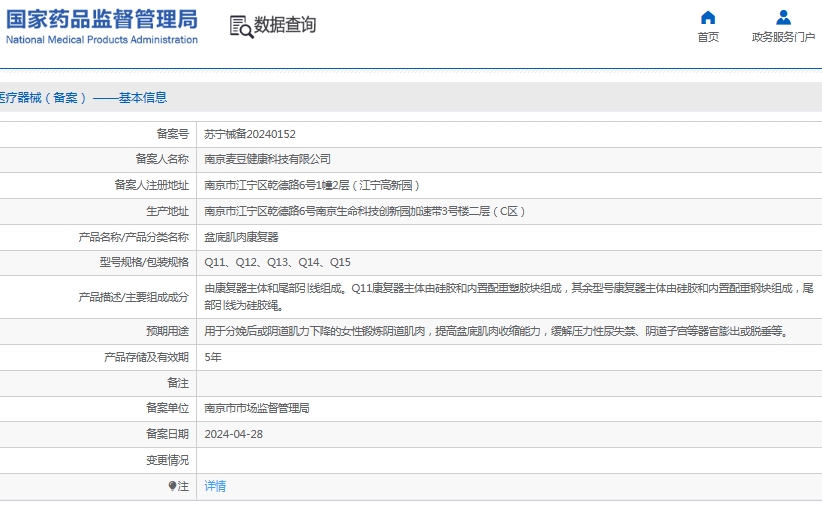Click the 备注 row label

[x=178, y=383]
